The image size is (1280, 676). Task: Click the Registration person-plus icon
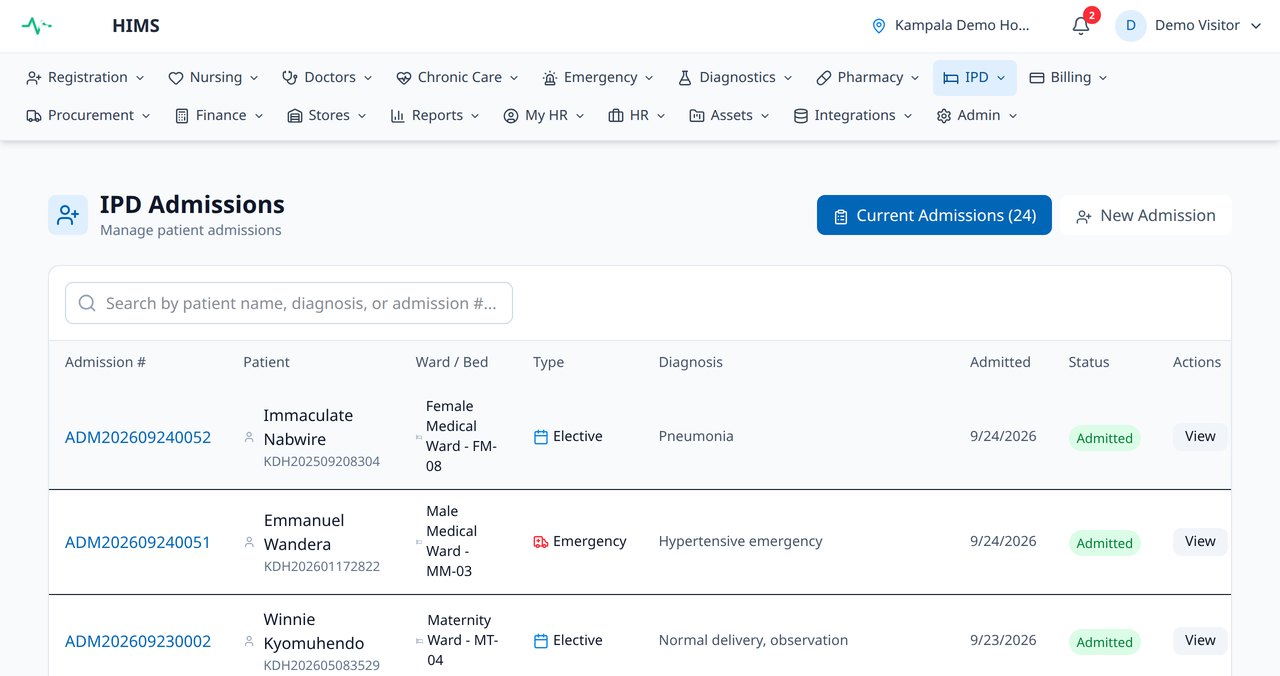[34, 78]
